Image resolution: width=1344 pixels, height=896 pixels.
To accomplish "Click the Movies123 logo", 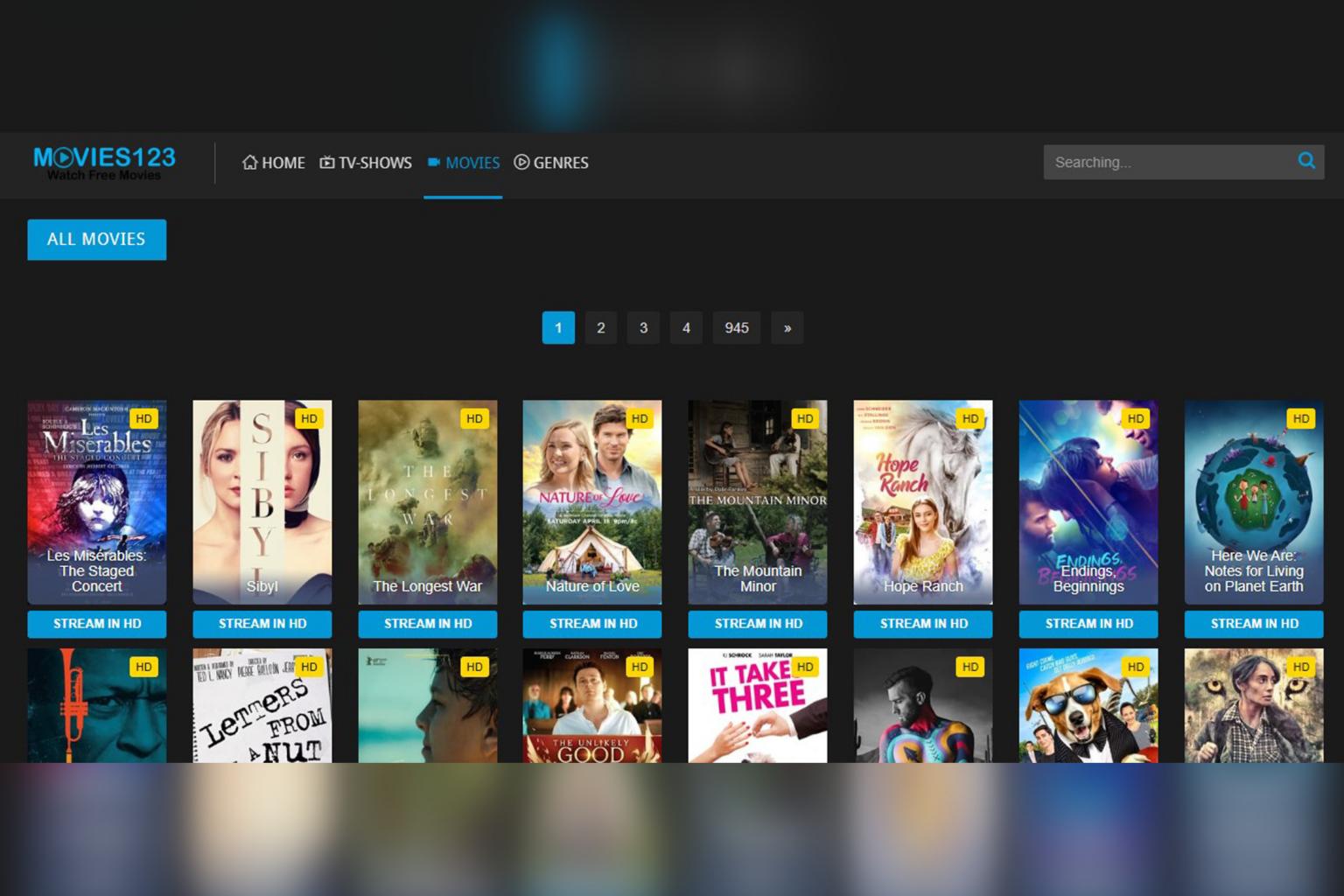I will (x=104, y=162).
